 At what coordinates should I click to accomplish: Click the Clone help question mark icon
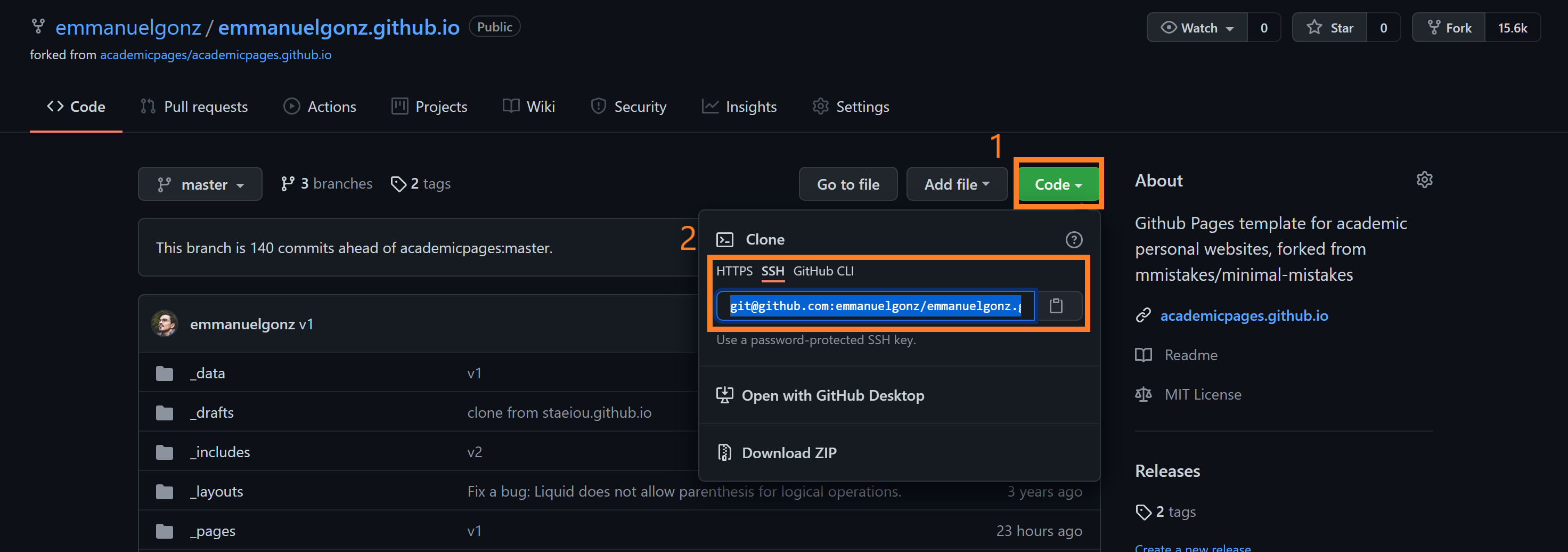(1074, 239)
